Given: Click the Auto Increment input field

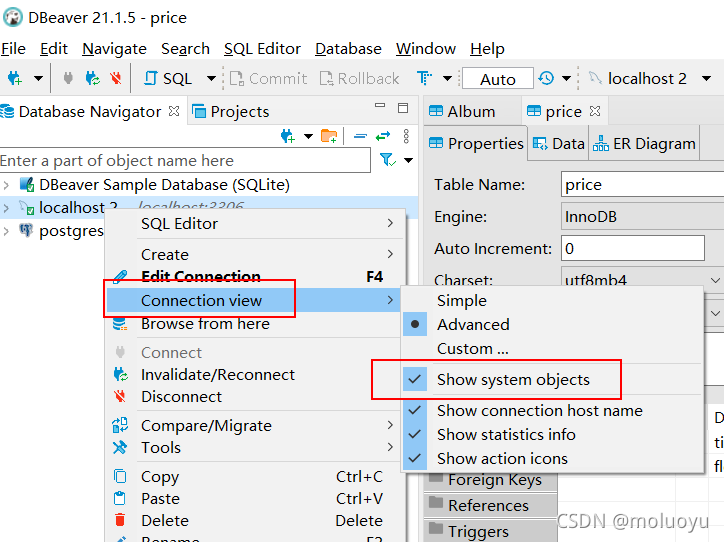Looking at the screenshot, I should coord(633,248).
